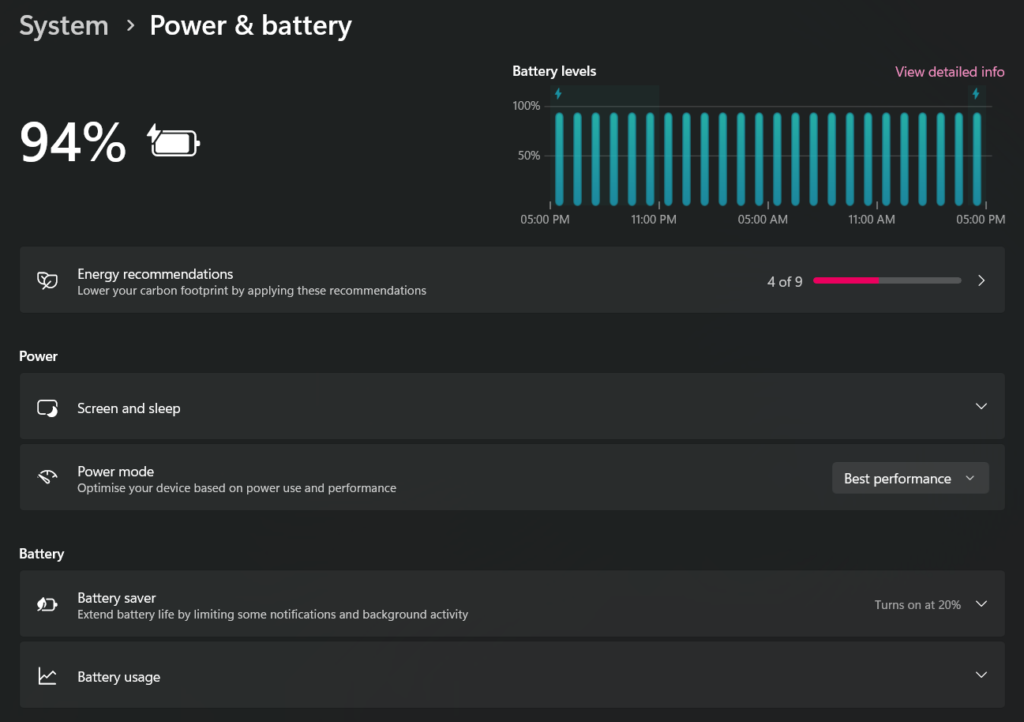The width and height of the screenshot is (1024, 722).
Task: Expand the Battery usage section chevron
Action: [x=981, y=675]
